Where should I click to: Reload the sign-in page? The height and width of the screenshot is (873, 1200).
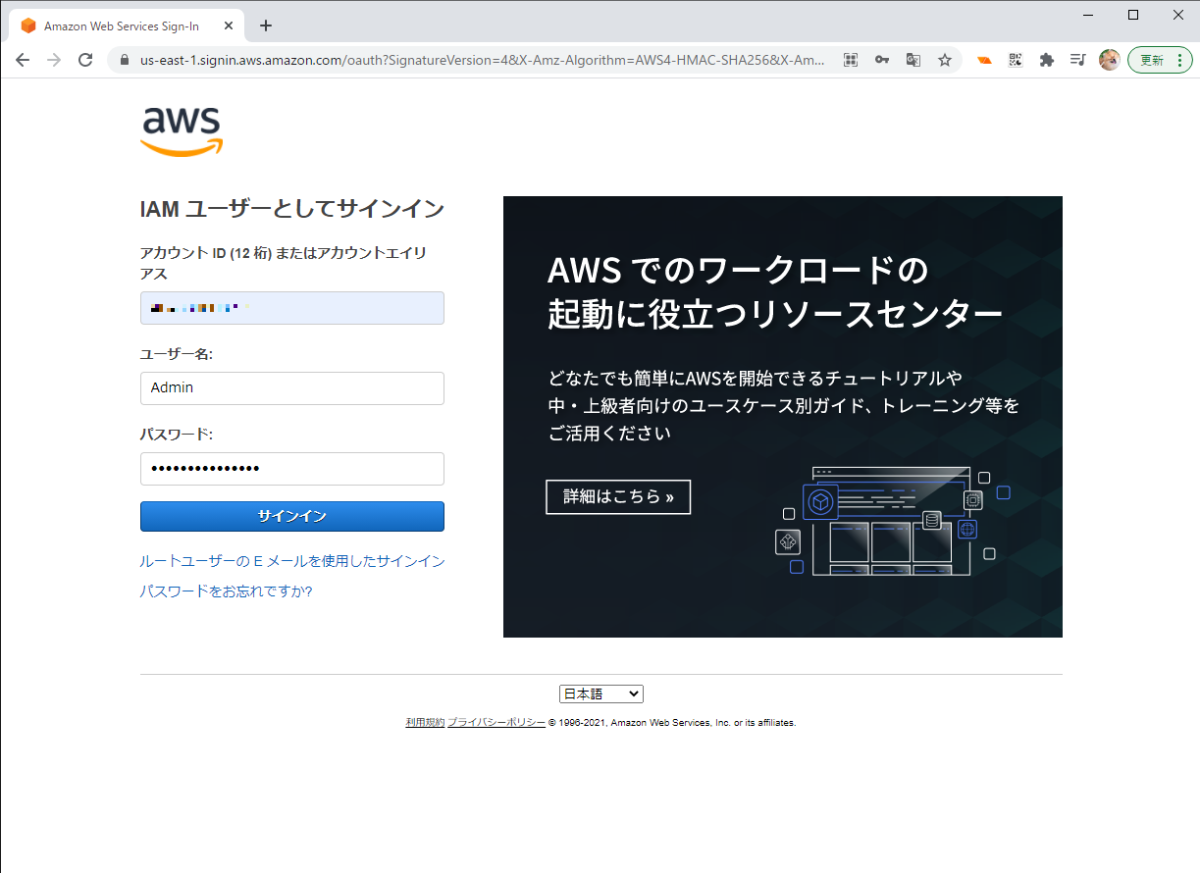[86, 60]
